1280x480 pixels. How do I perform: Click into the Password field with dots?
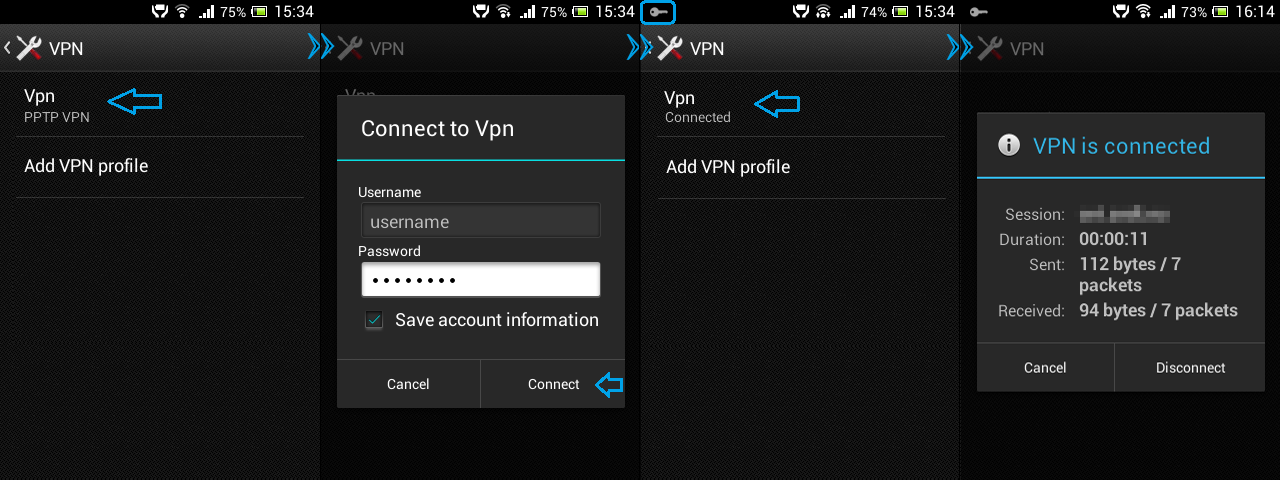click(481, 280)
